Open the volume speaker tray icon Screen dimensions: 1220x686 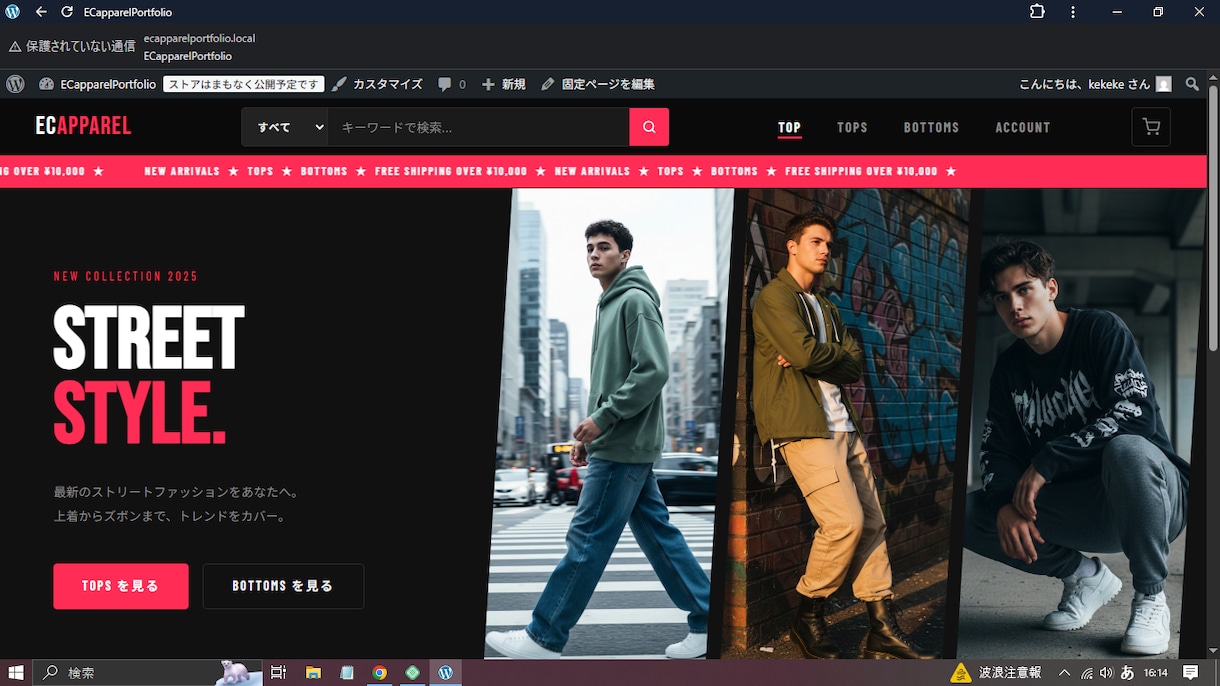tap(1107, 672)
